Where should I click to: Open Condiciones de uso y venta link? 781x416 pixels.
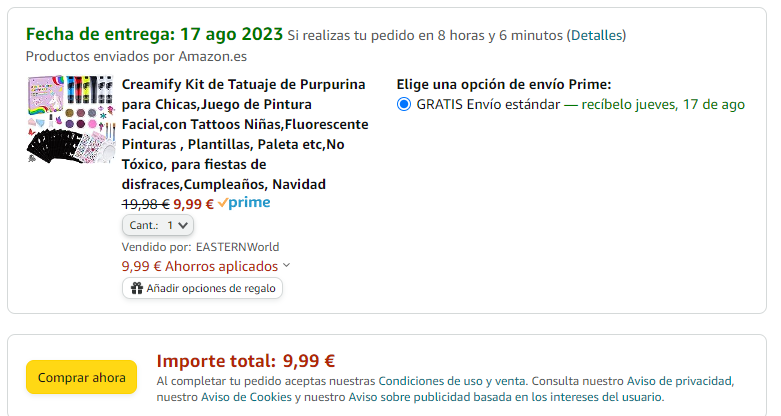tap(452, 381)
